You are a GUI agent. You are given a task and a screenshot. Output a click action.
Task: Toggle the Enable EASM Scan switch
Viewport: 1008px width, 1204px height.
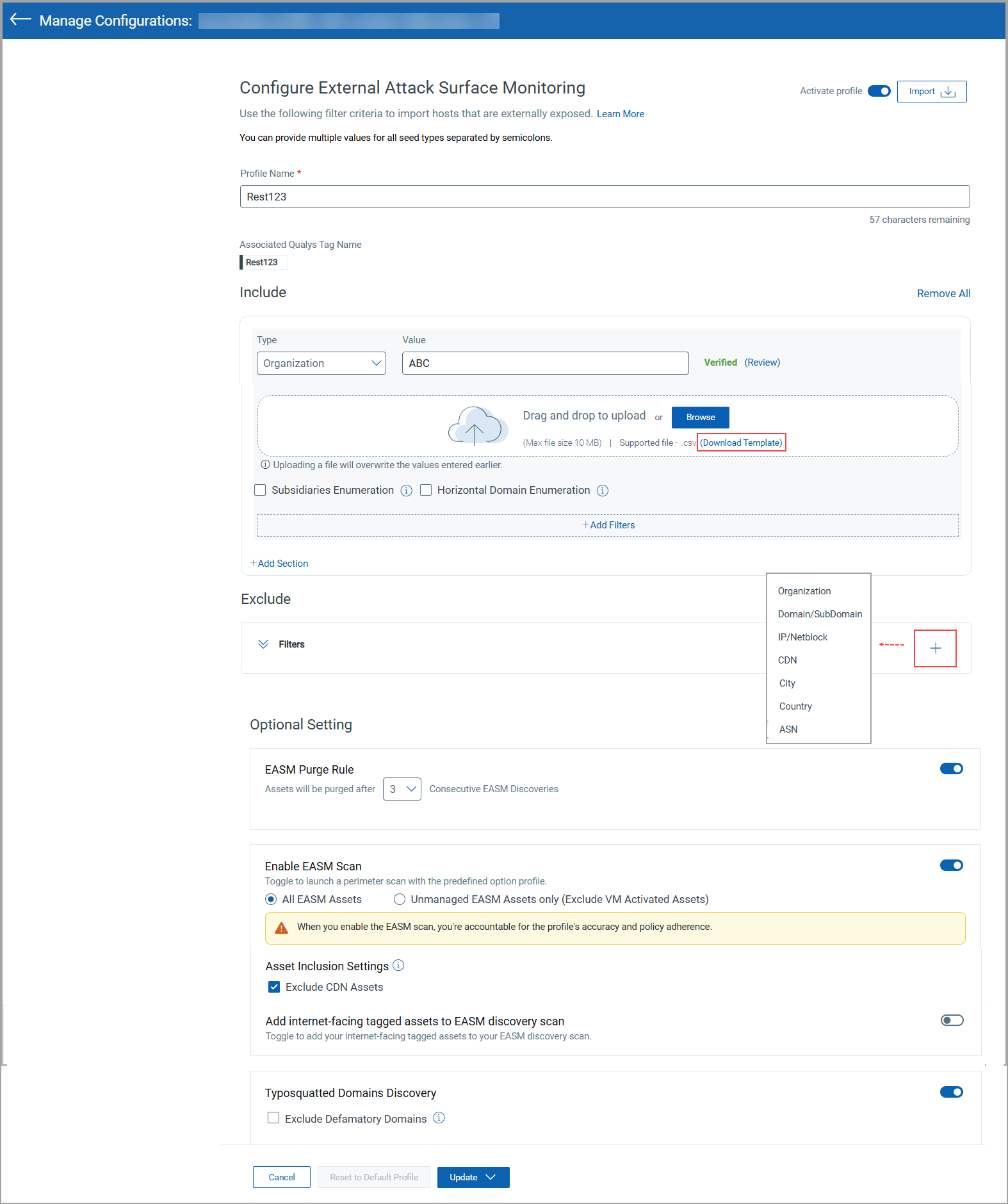[952, 865]
